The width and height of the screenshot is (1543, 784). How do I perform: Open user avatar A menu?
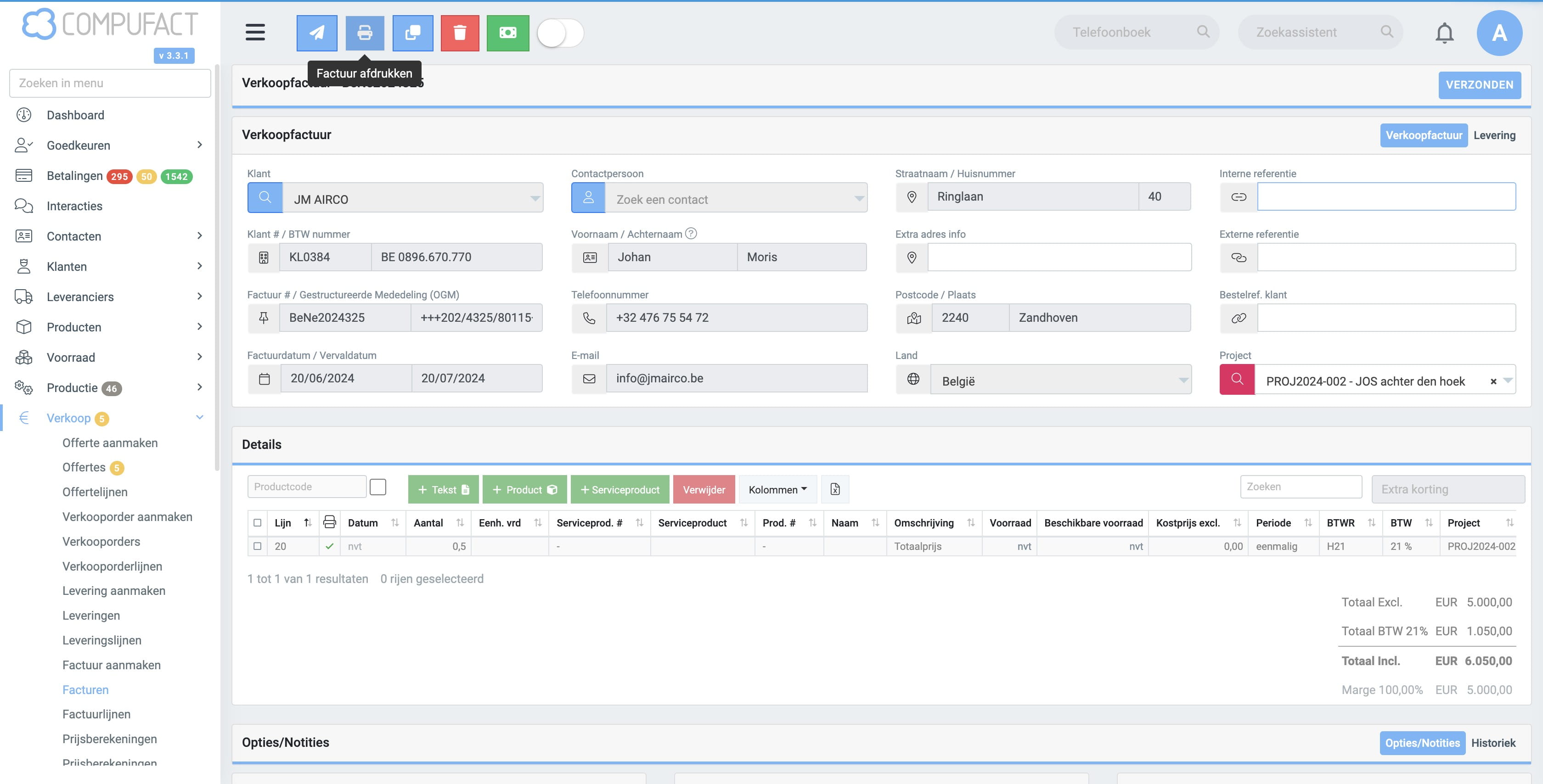[x=1499, y=33]
